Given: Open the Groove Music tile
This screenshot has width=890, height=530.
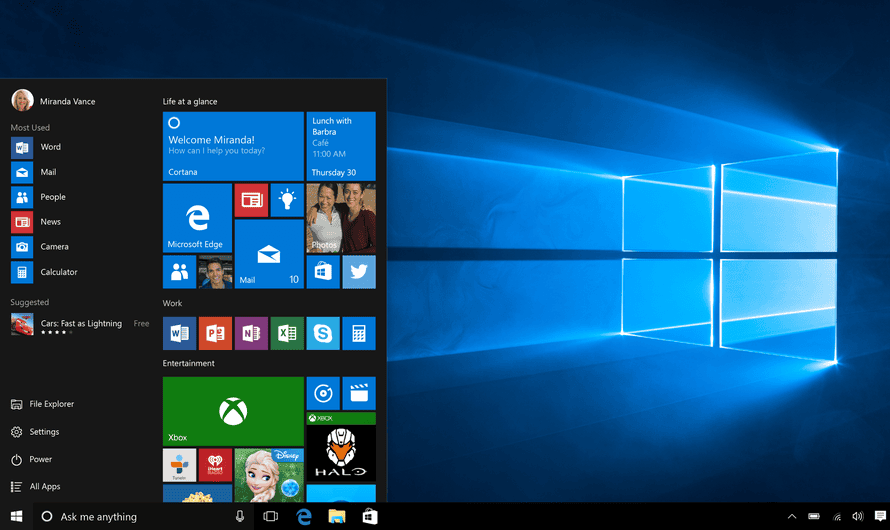Looking at the screenshot, I should click(323, 393).
